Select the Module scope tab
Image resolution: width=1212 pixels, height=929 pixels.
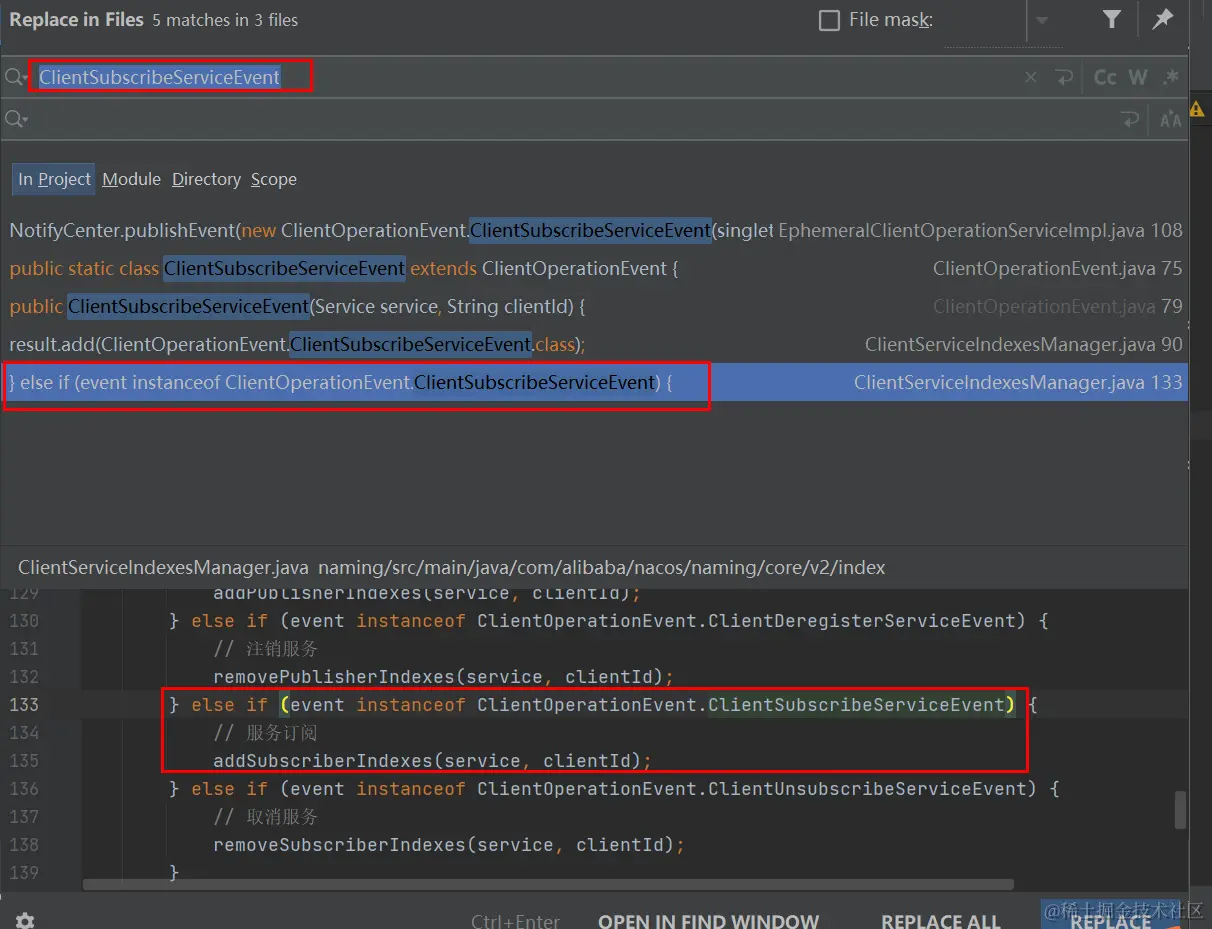(x=131, y=179)
